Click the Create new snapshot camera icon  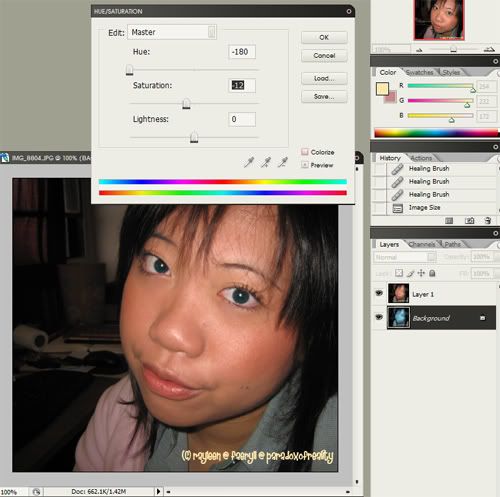tap(469, 221)
